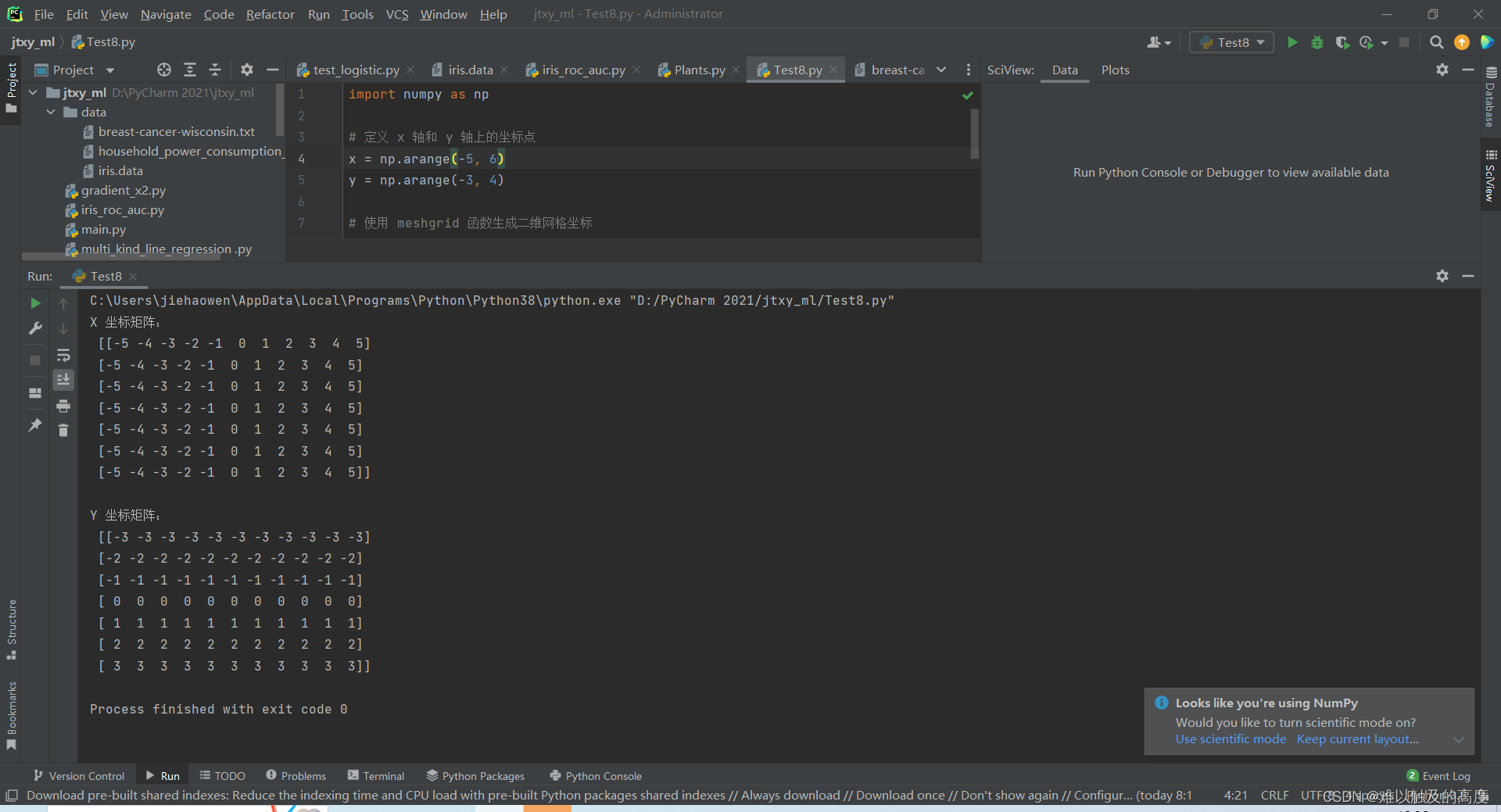
Task: Open the TODO tool window
Action: coord(223,776)
